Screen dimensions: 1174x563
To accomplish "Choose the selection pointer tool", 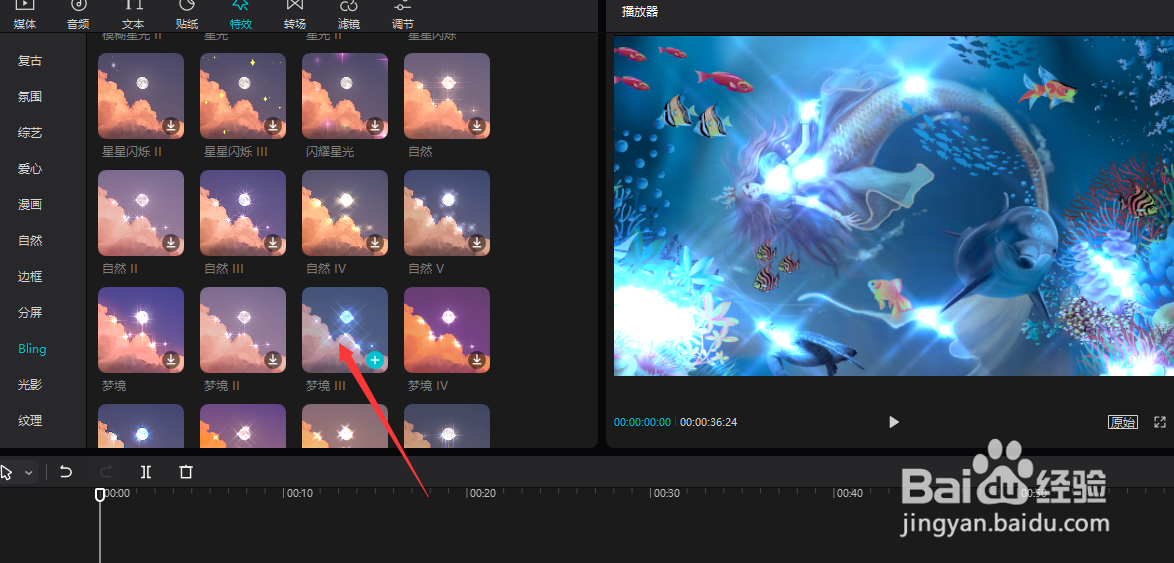I will [x=7, y=472].
